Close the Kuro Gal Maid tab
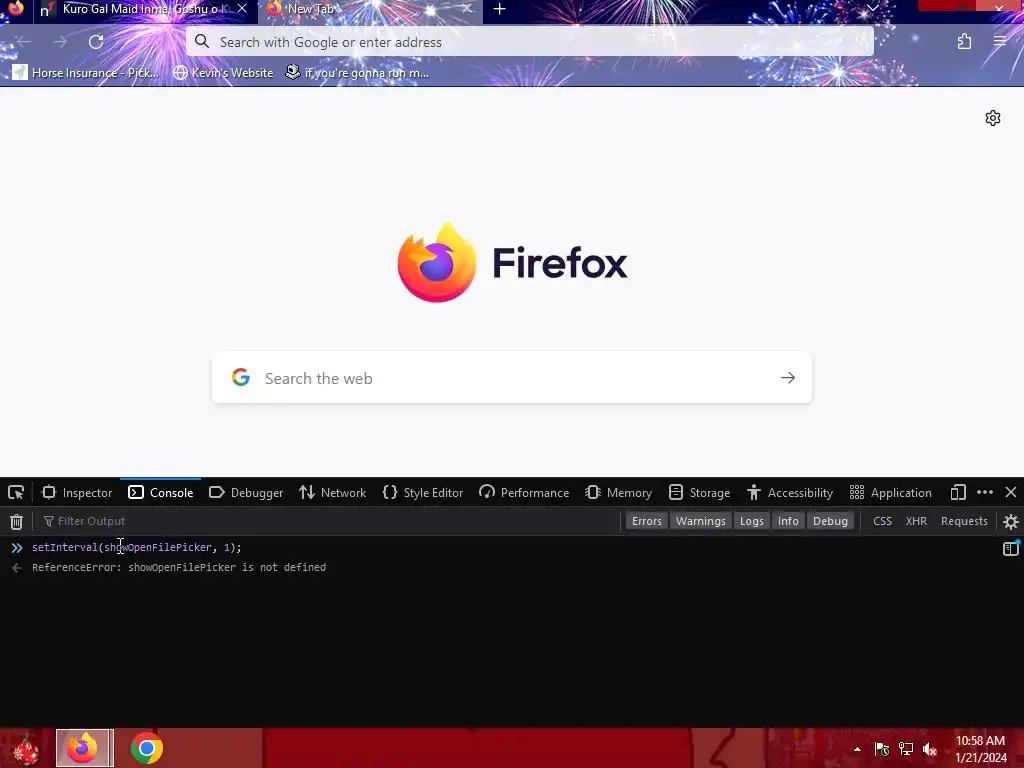This screenshot has width=1024, height=768. tap(242, 8)
